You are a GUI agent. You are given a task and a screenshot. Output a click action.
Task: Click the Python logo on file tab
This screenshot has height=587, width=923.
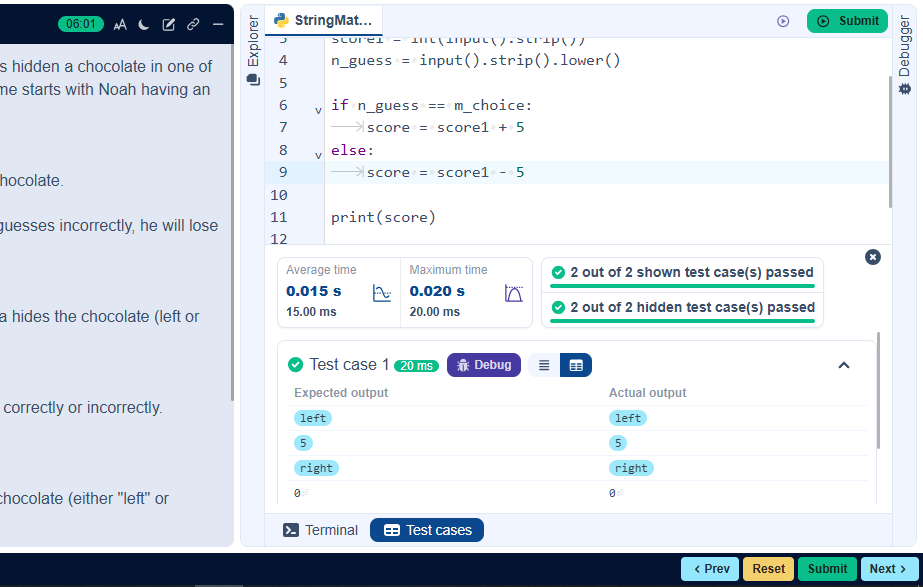[281, 21]
